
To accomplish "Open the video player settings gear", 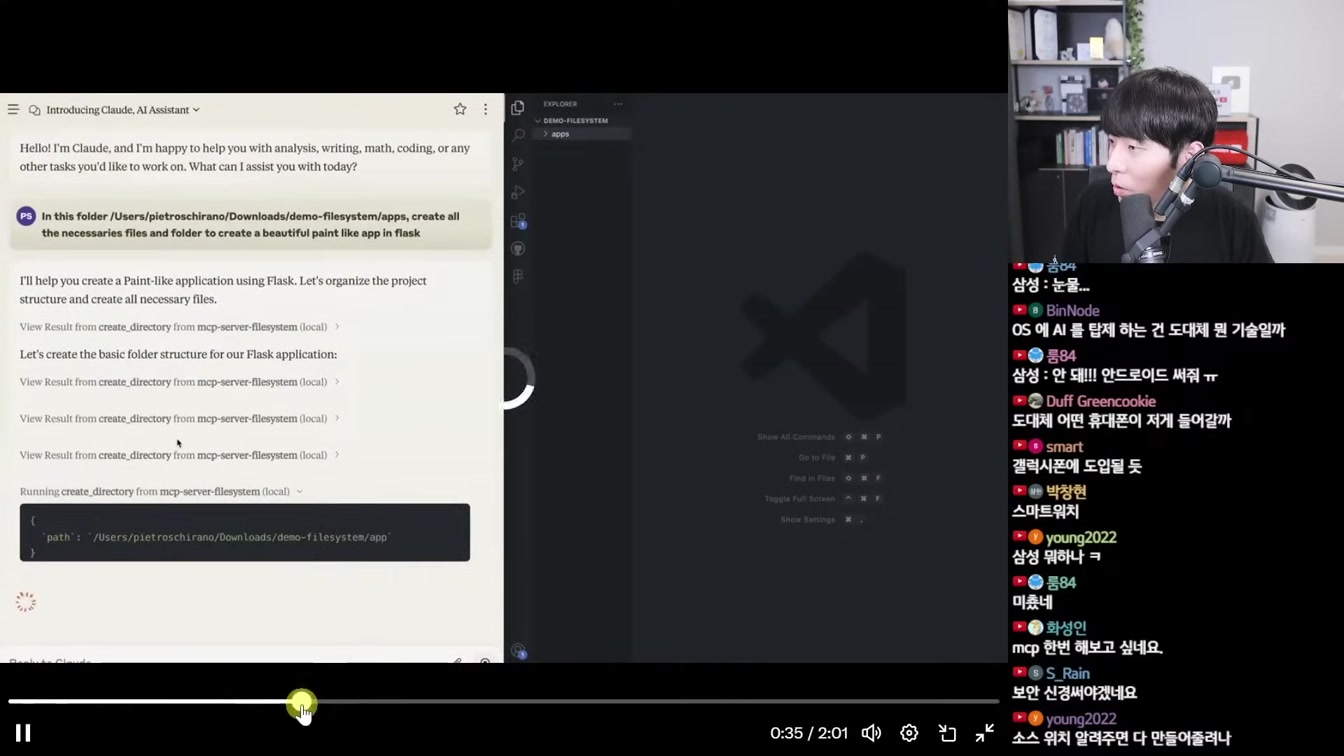I will [909, 733].
